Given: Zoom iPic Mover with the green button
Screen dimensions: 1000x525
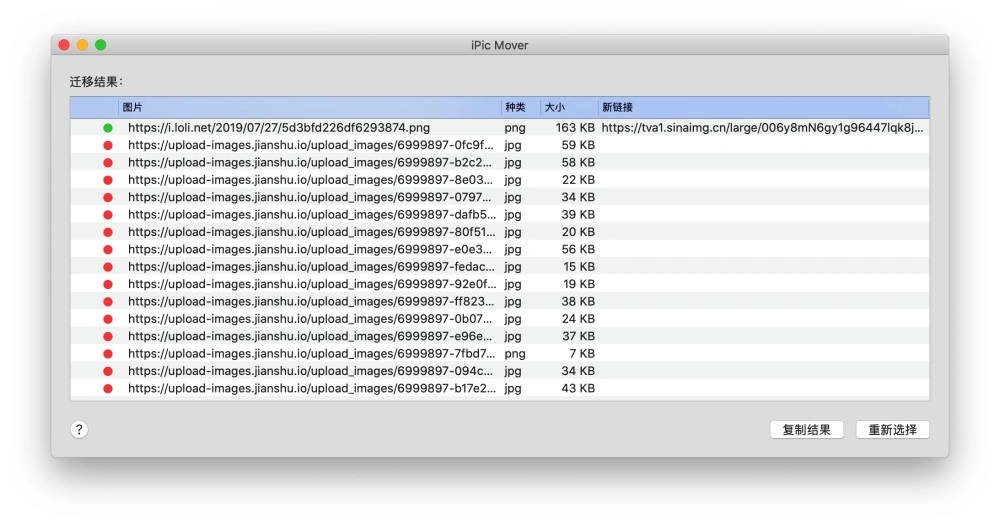Looking at the screenshot, I should (x=101, y=45).
